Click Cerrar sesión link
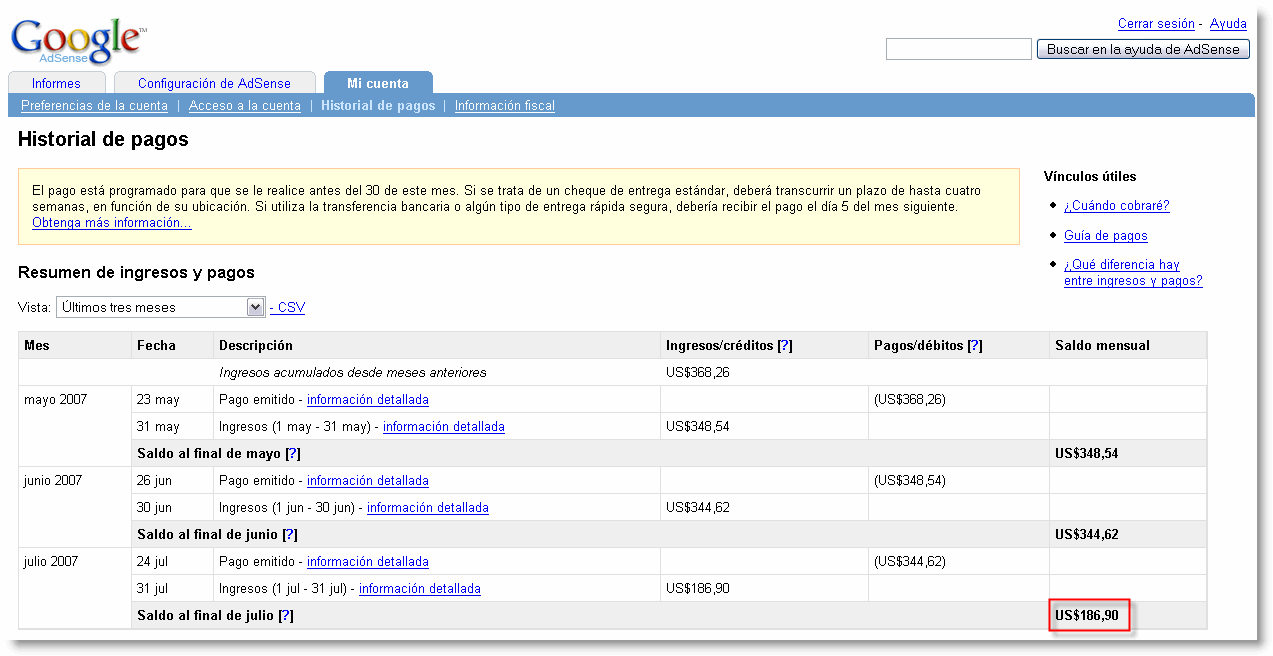The width and height of the screenshot is (1273, 656). tap(1156, 24)
